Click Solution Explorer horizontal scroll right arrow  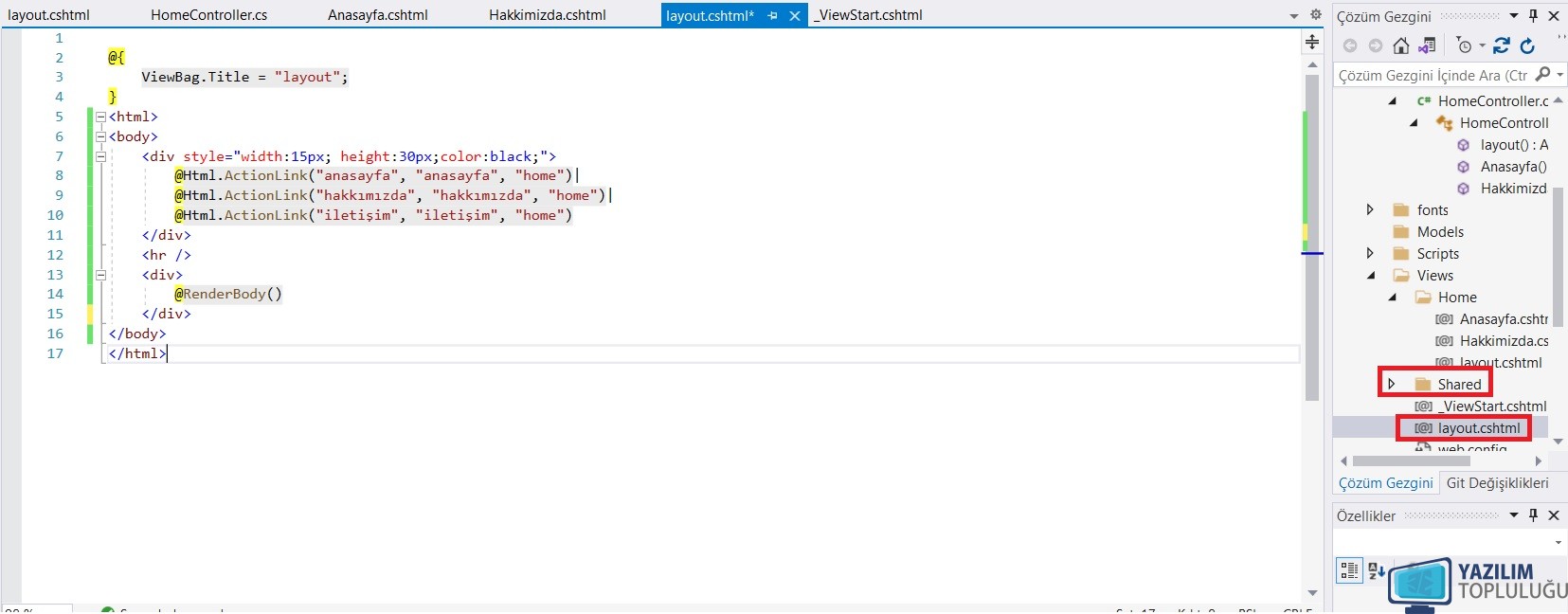coord(1538,461)
